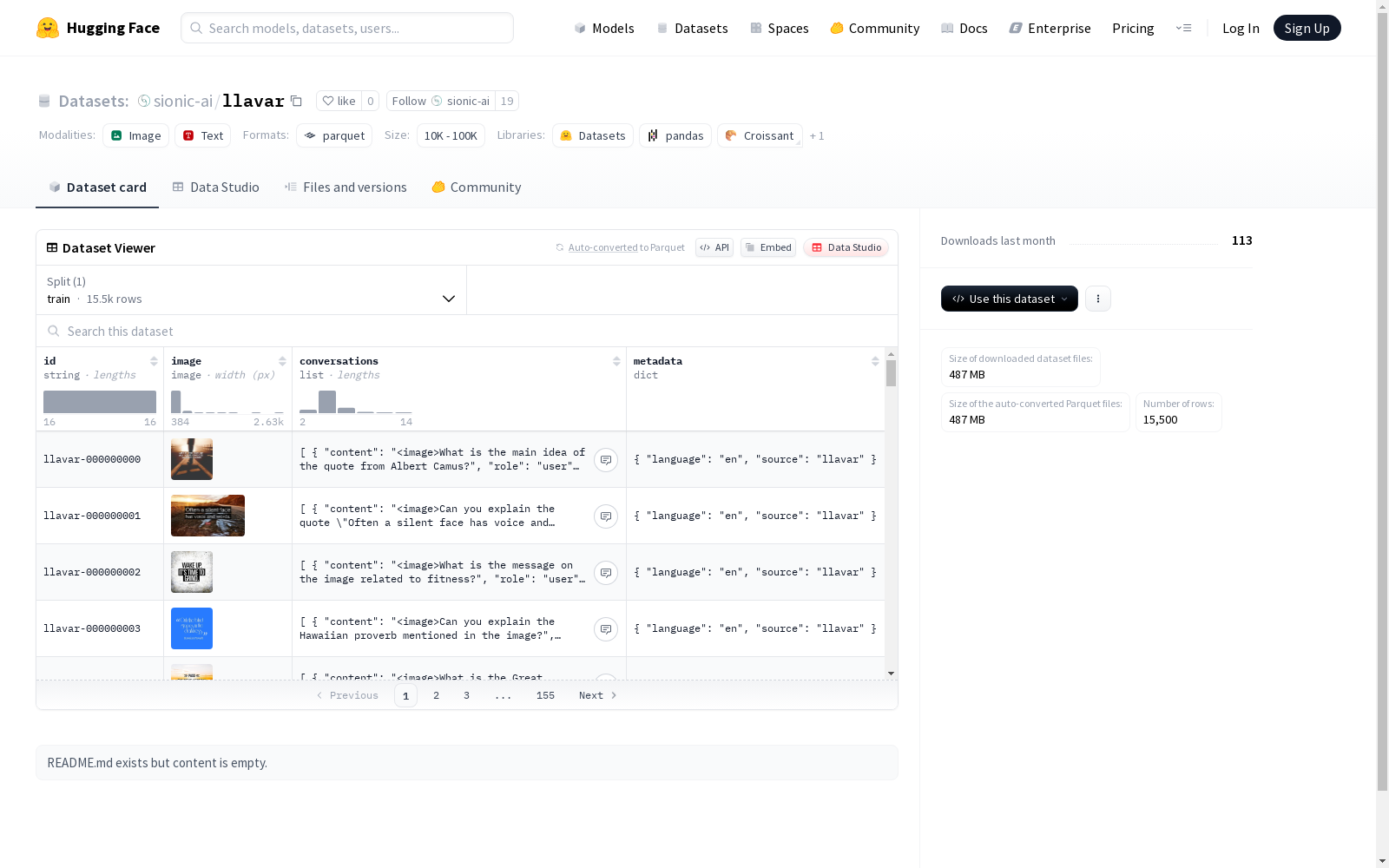View the Pricing page

[x=1133, y=28]
